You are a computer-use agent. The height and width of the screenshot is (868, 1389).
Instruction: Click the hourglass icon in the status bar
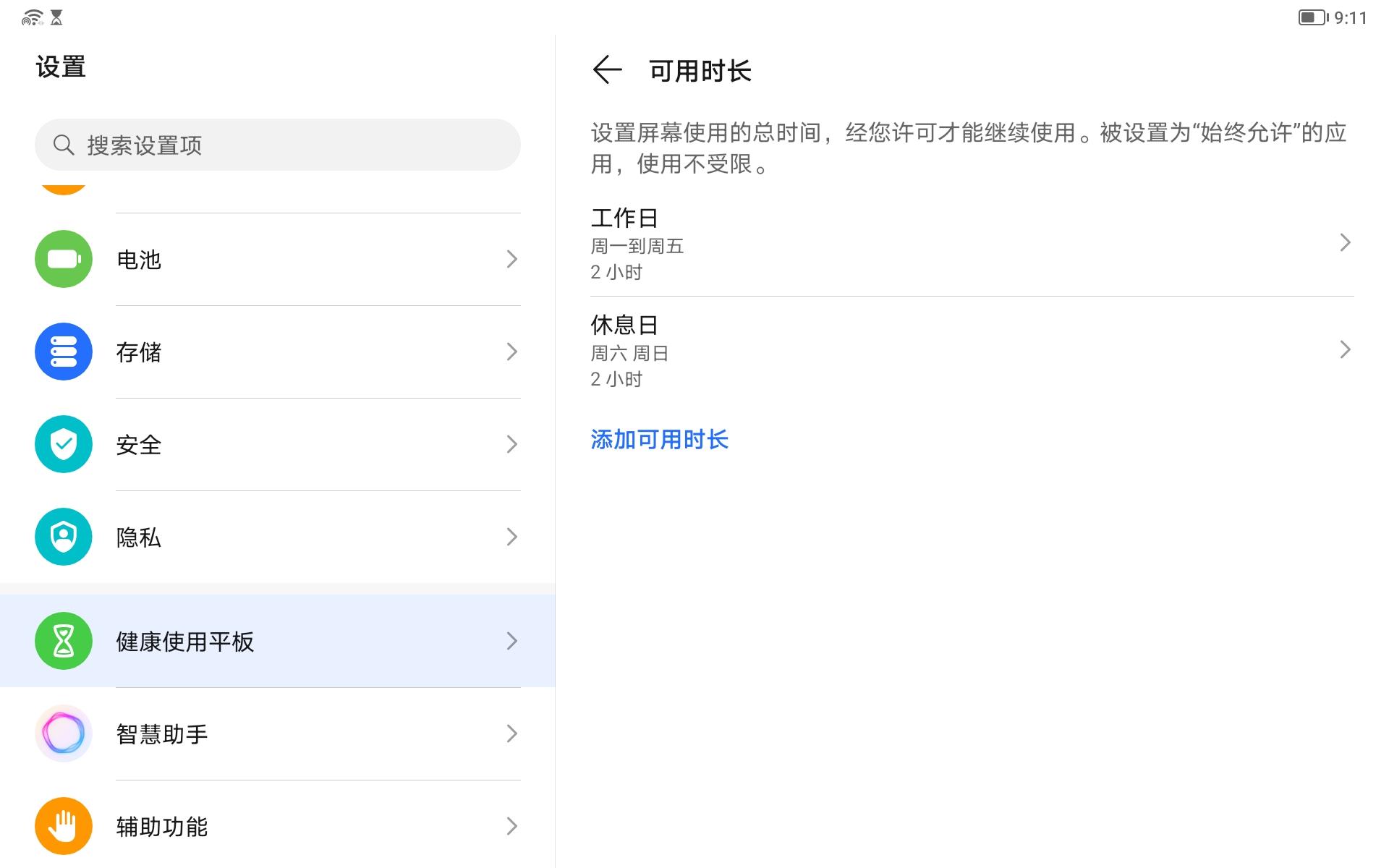point(58,16)
